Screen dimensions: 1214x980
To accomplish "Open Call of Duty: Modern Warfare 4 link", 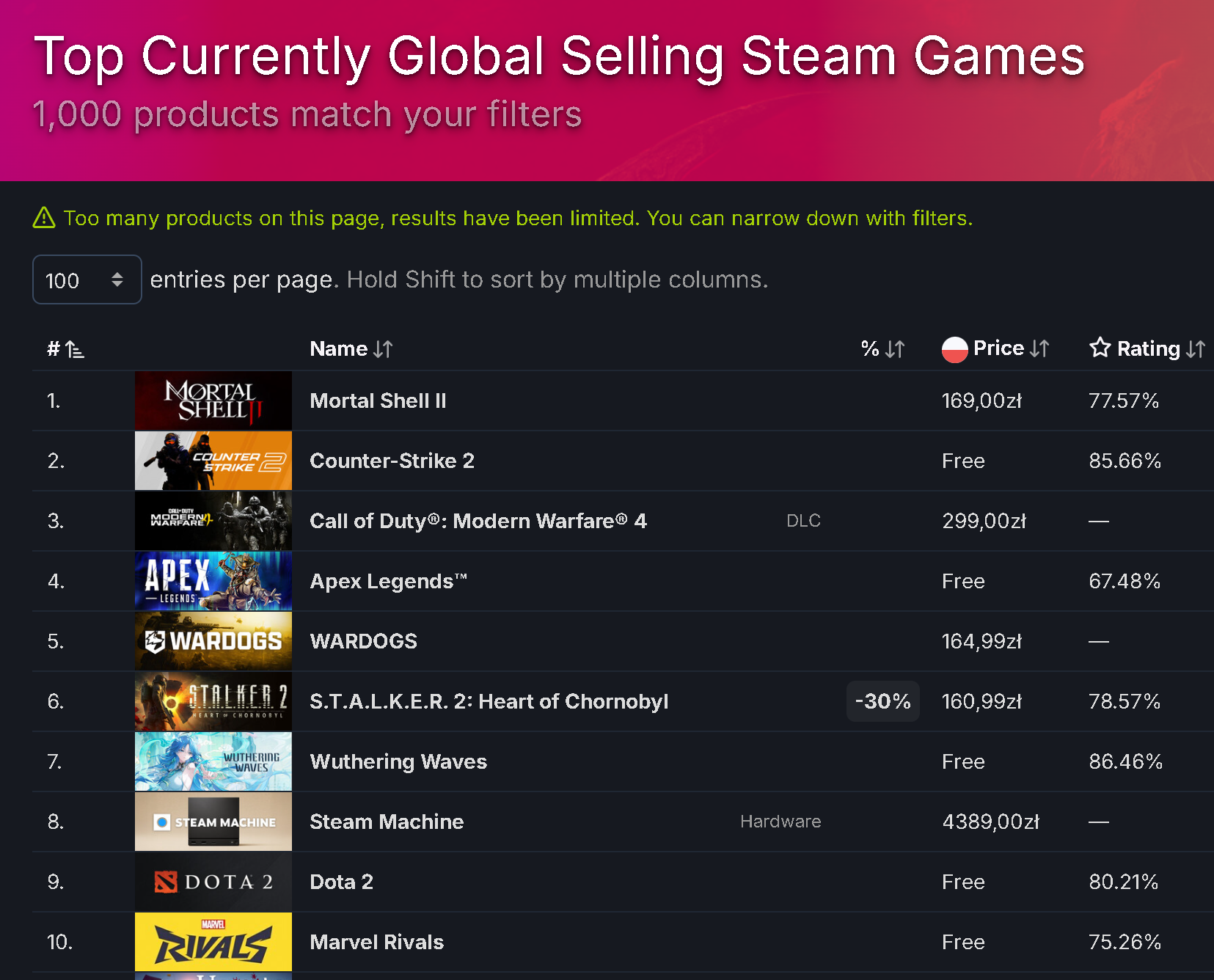I will 478,521.
